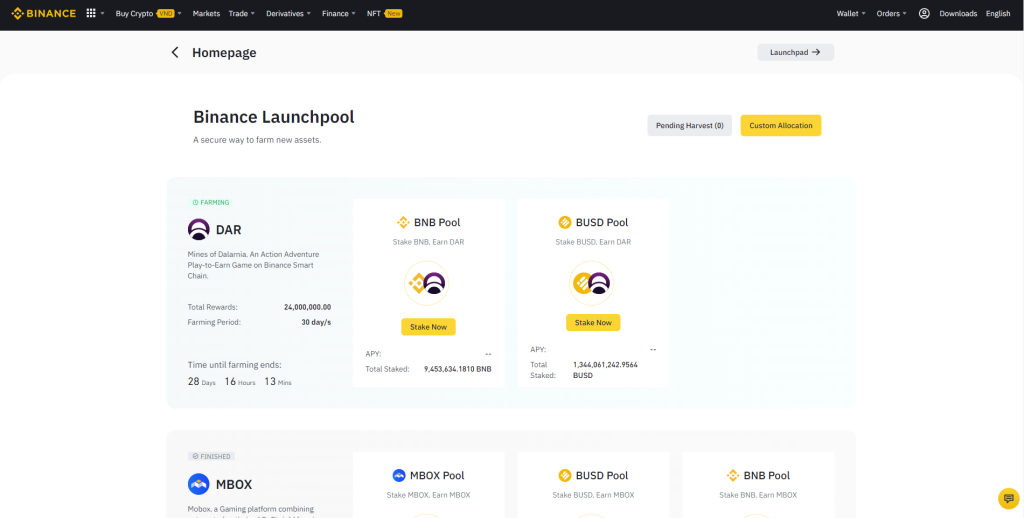
Task: Stake Now in the BUSD Pool
Action: click(x=593, y=323)
